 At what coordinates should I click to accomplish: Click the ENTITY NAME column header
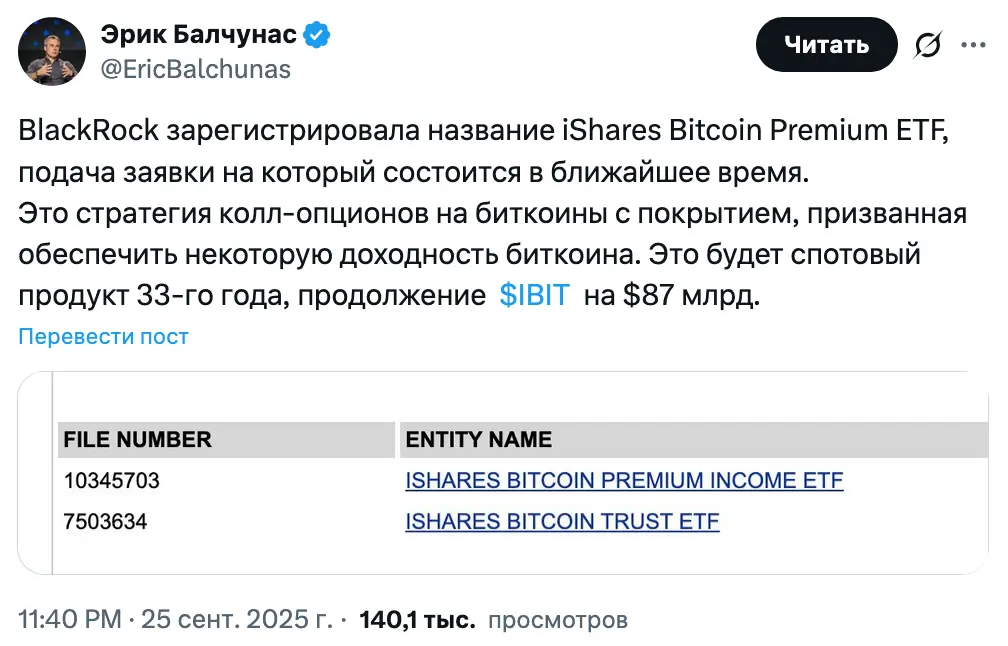click(x=478, y=440)
